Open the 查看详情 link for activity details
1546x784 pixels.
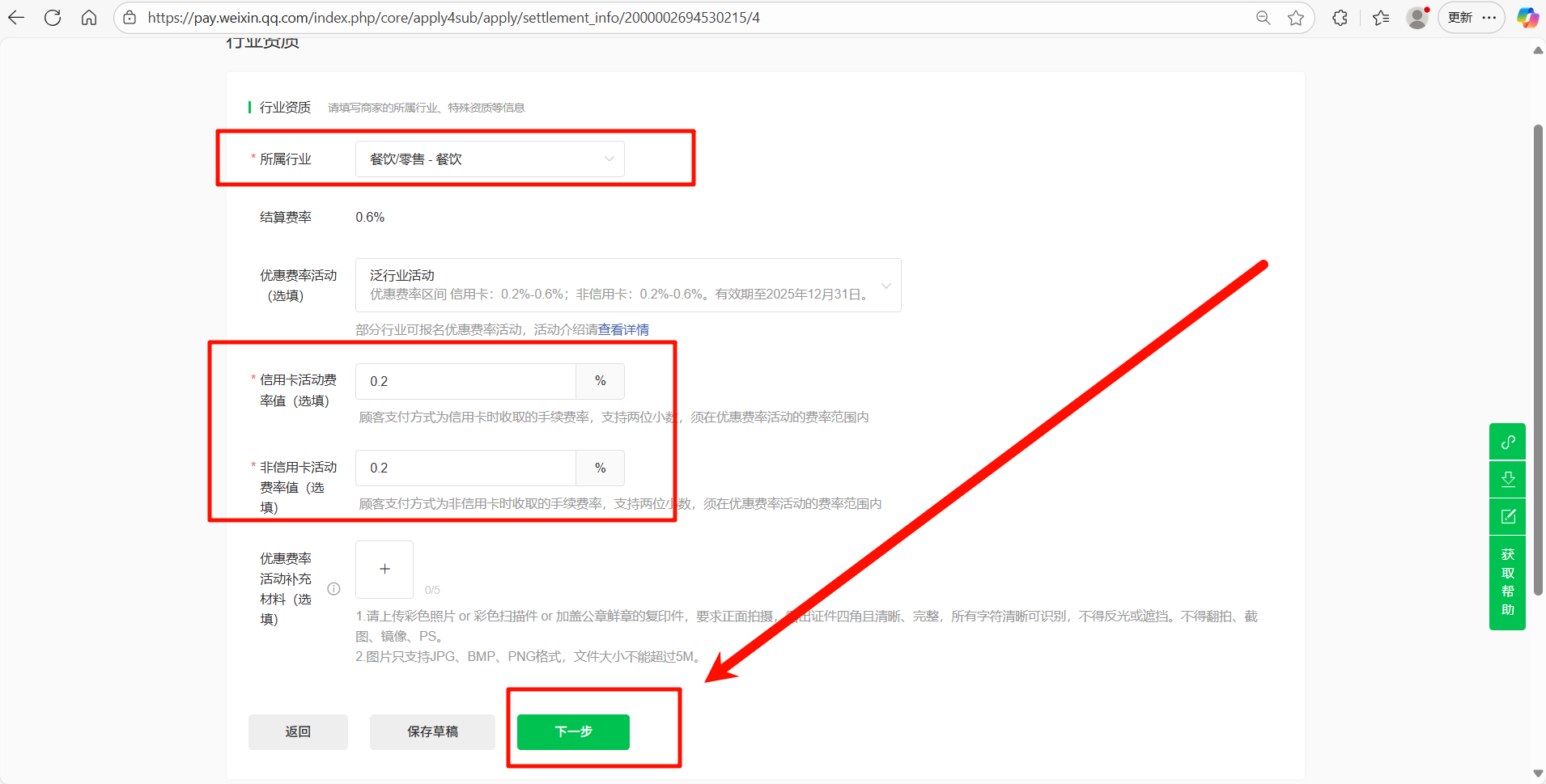pyautogui.click(x=623, y=330)
